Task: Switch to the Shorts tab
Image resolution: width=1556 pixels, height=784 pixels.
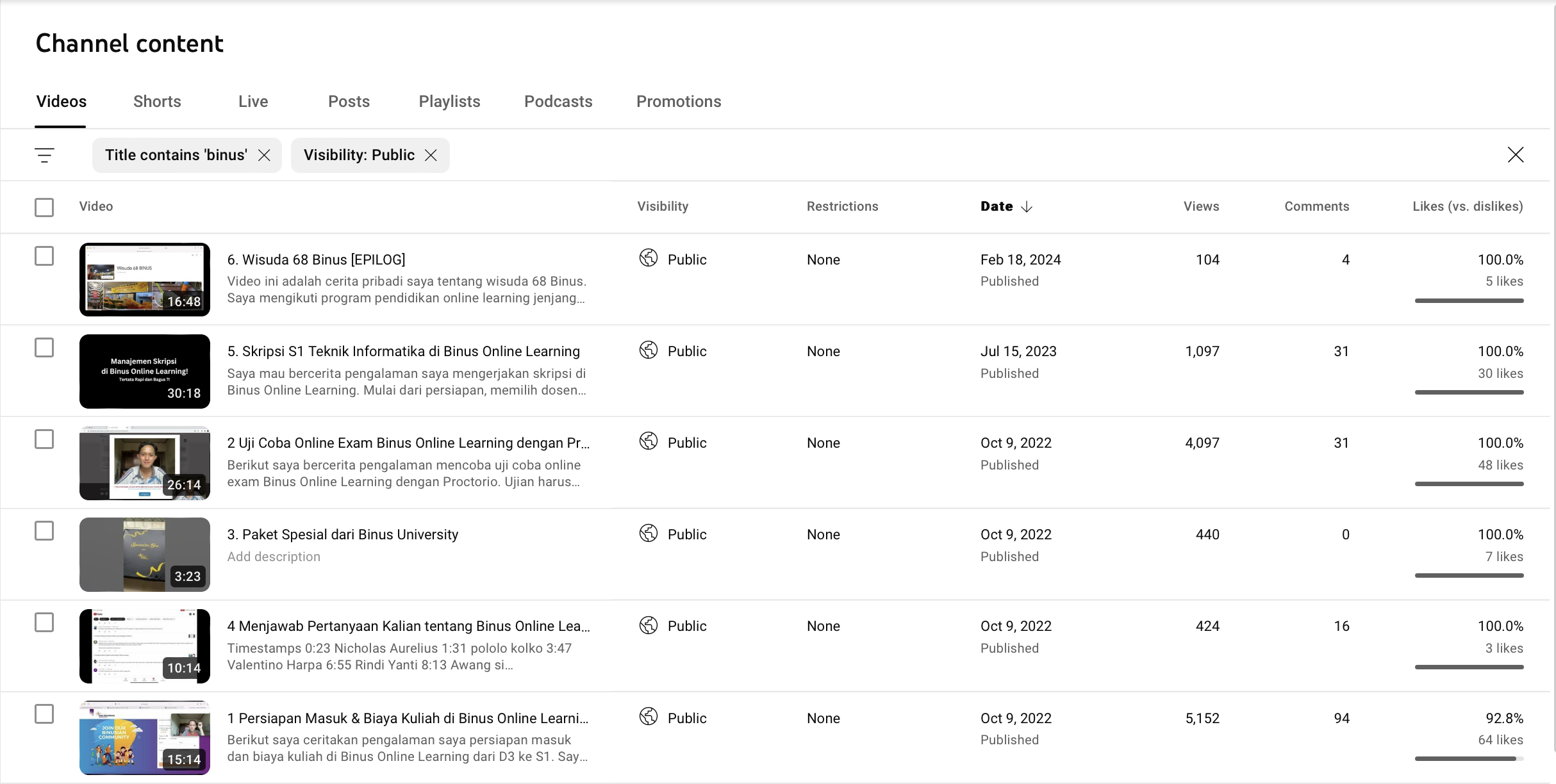Action: 157,101
